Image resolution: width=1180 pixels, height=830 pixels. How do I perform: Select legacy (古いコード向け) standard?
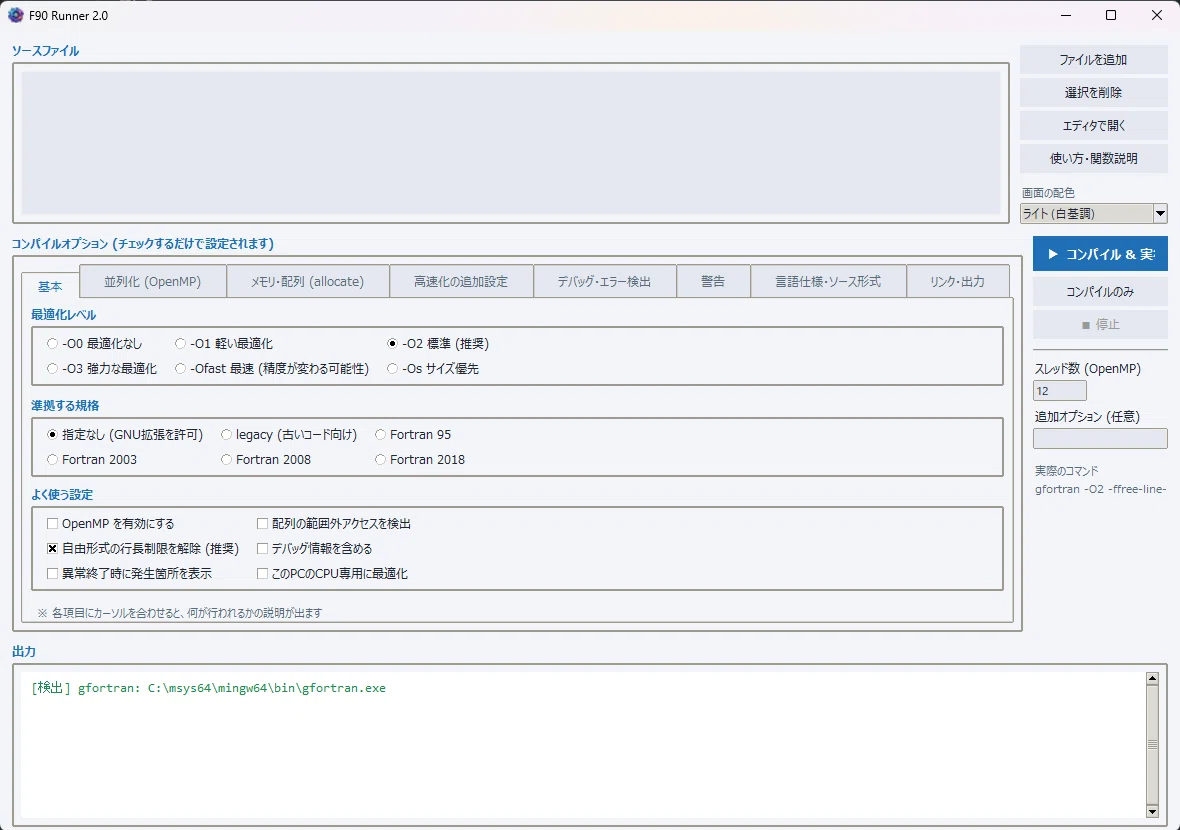(x=289, y=435)
